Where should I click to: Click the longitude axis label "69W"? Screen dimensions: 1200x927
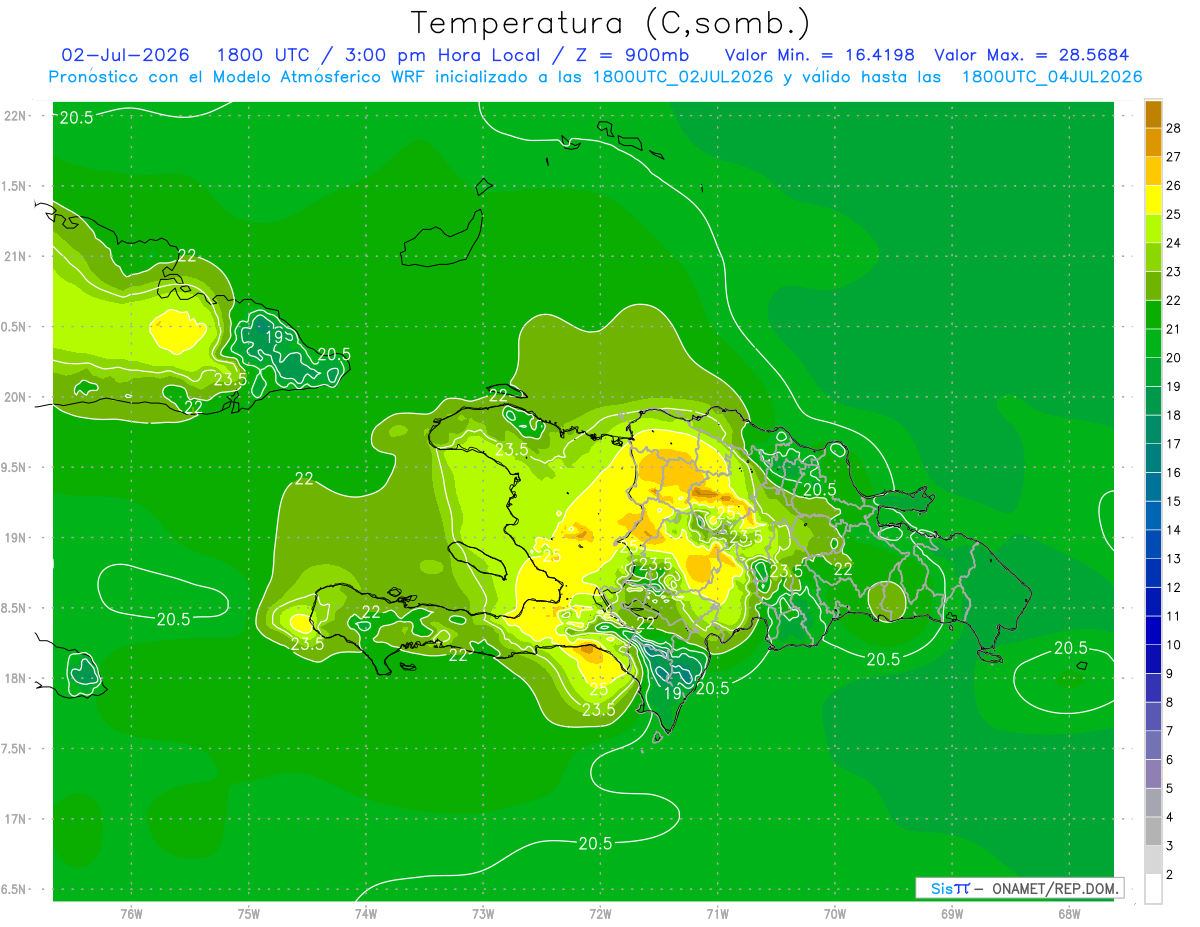[x=952, y=914]
